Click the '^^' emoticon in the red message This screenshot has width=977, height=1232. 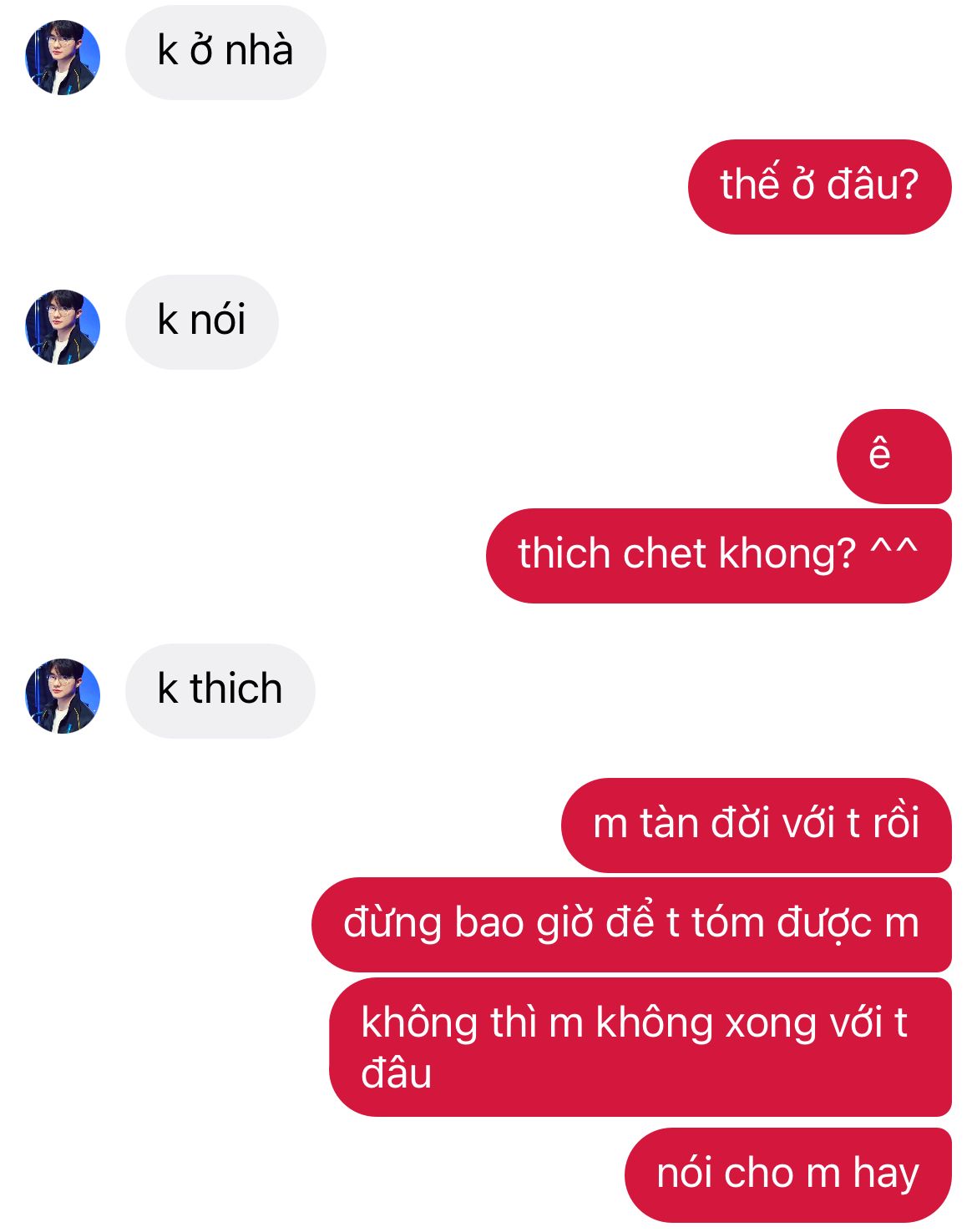(x=894, y=549)
